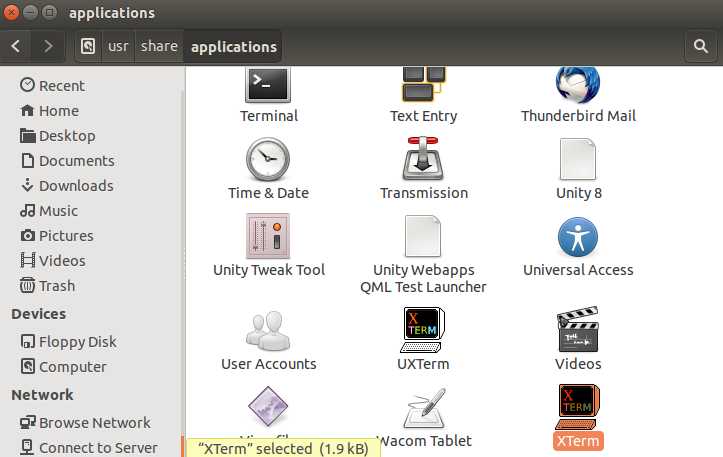
Task: Click the root drive icon in path bar
Action: [x=88, y=46]
